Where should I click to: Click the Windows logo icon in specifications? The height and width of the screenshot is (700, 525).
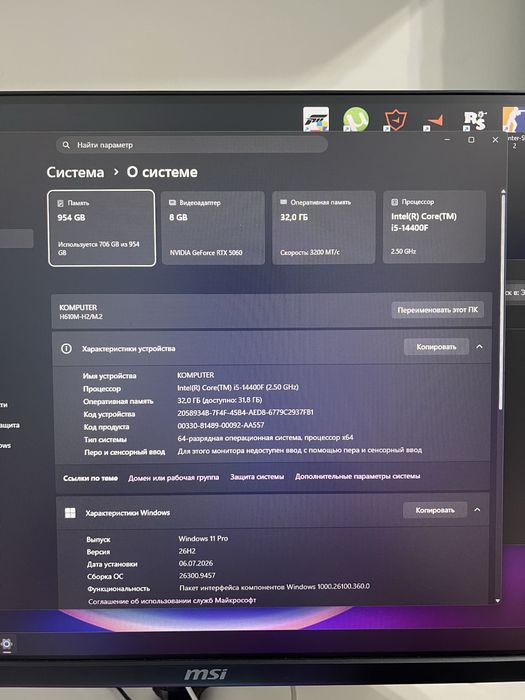pyautogui.click(x=70, y=513)
